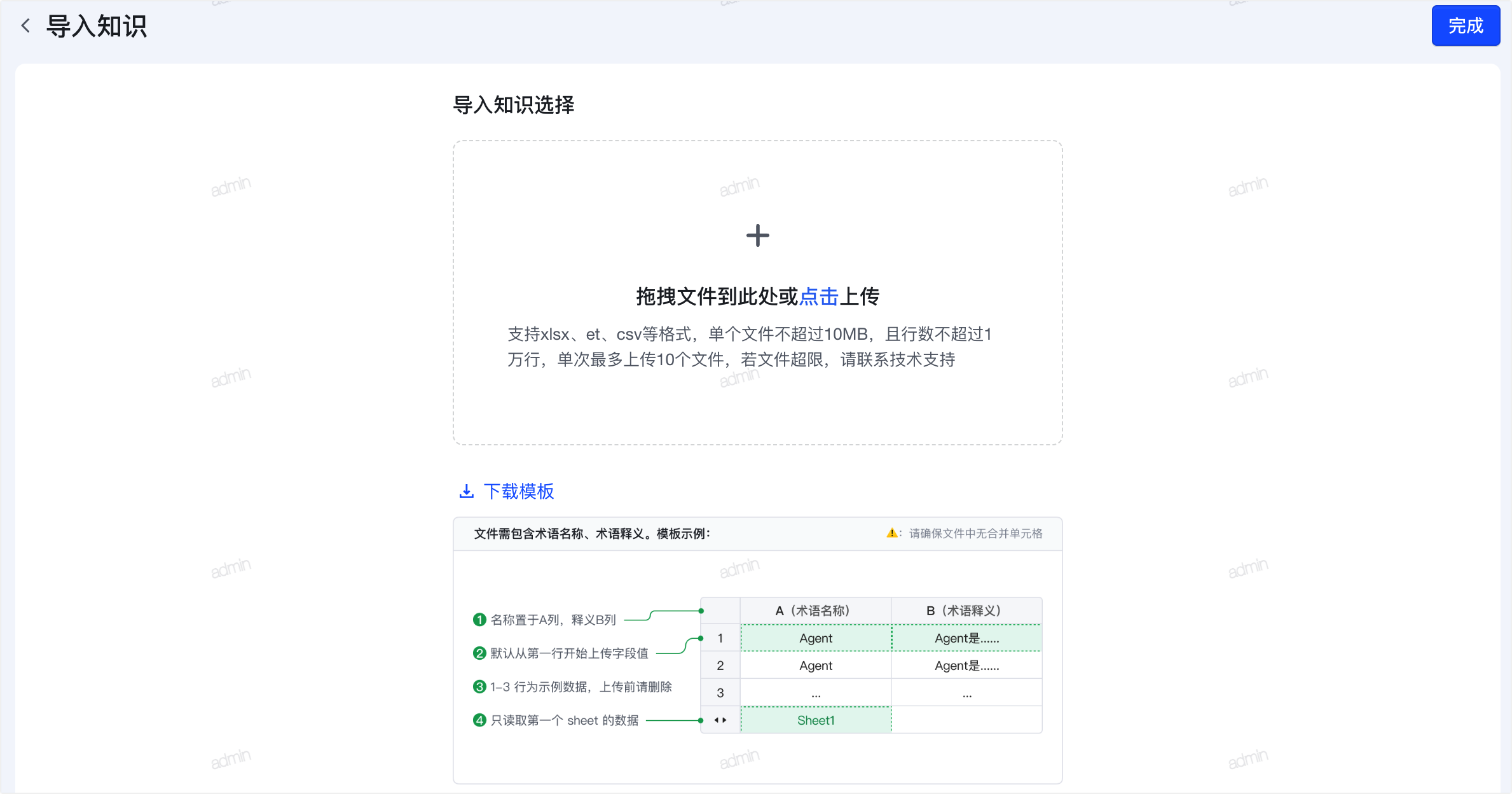Click the 导入知识选择 heading

click(513, 105)
